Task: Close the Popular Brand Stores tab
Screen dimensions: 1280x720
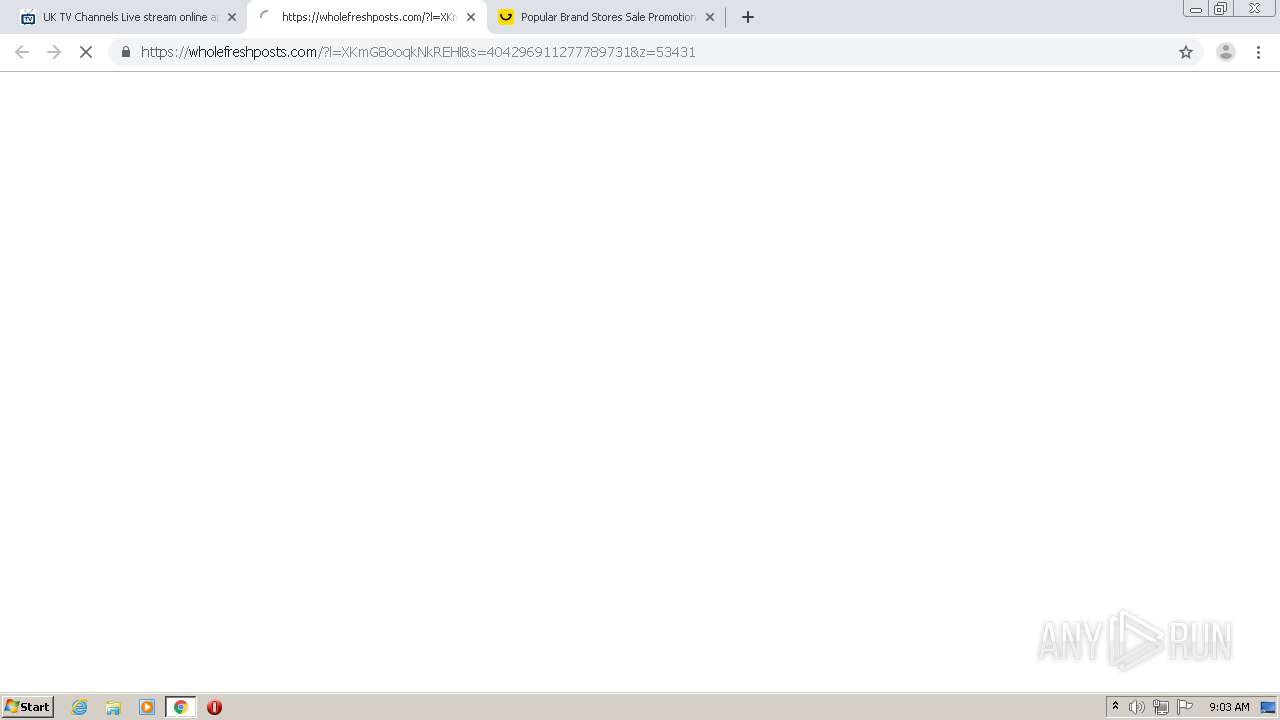Action: click(710, 17)
